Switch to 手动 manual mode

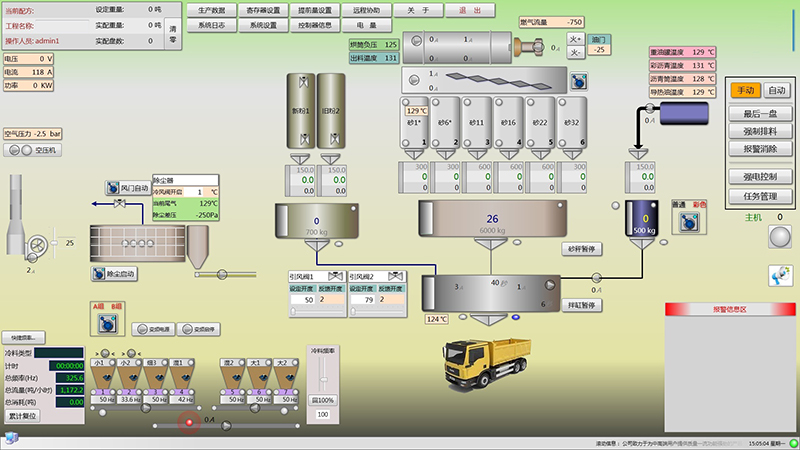[x=744, y=90]
